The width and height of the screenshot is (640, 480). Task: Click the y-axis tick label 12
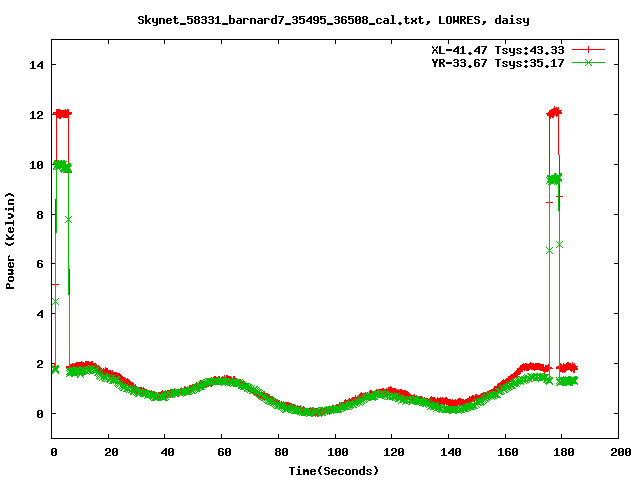coord(36,115)
